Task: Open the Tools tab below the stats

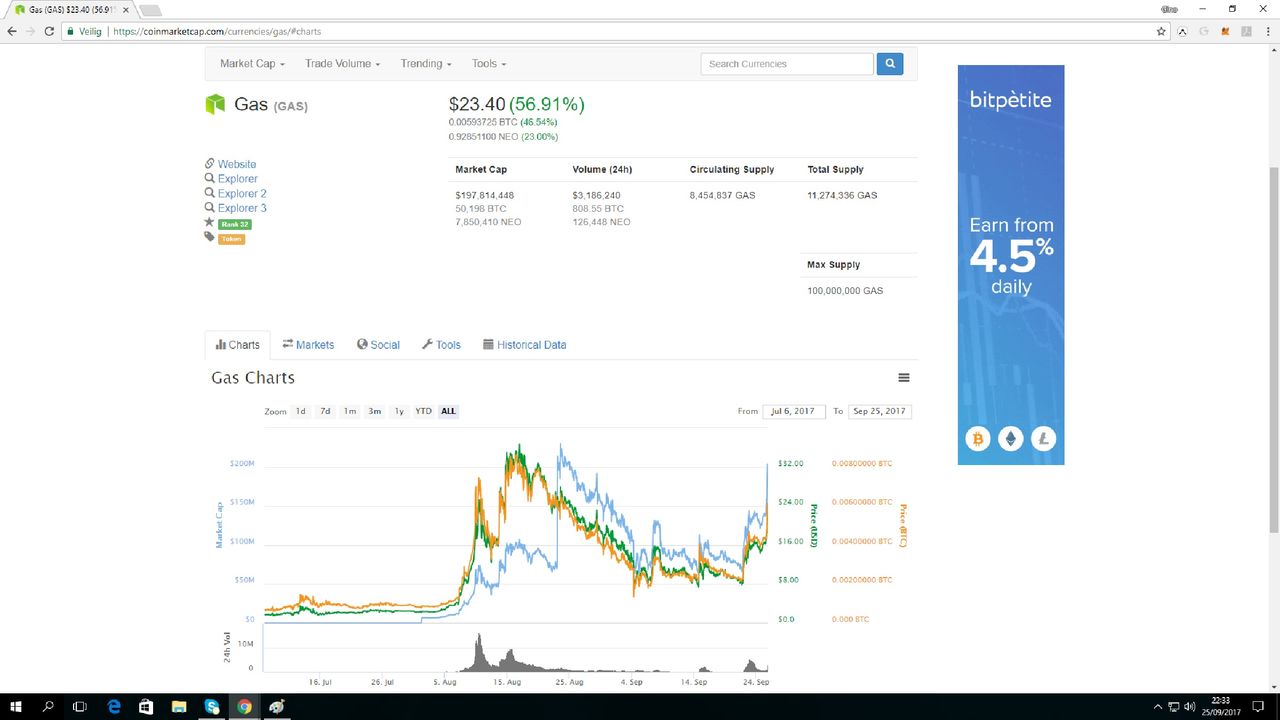Action: pyautogui.click(x=441, y=345)
